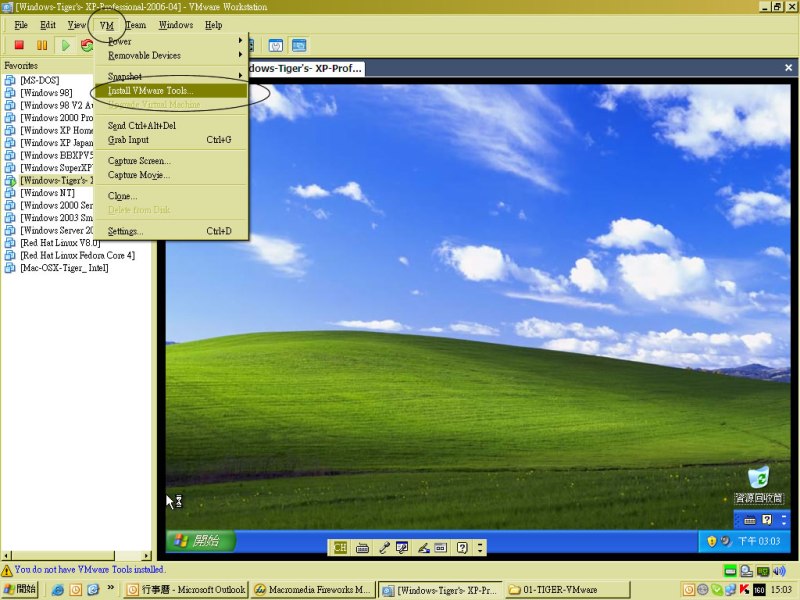Open options arrow on docked IME bar
The height and width of the screenshot is (600, 800).
pos(480,548)
